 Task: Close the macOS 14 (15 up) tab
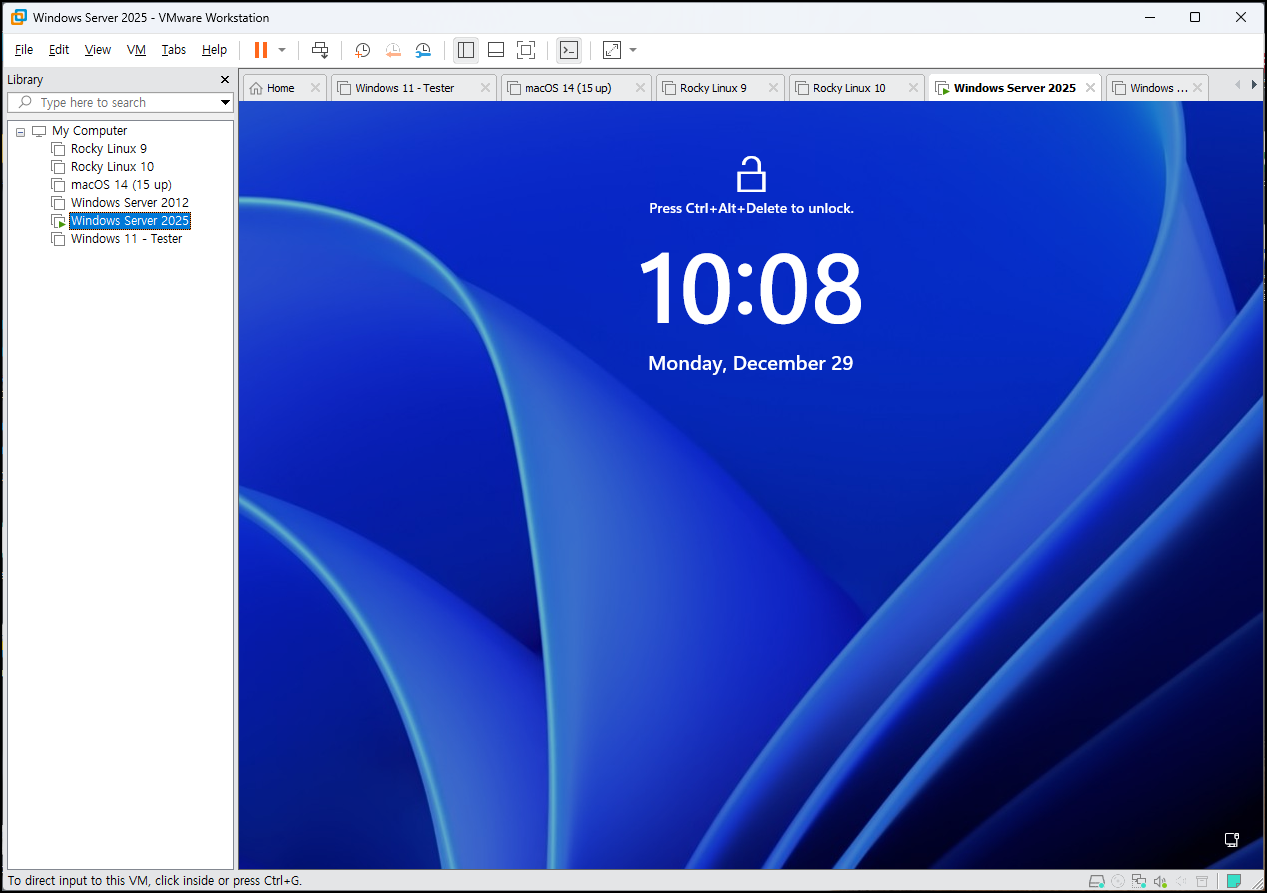click(x=641, y=88)
